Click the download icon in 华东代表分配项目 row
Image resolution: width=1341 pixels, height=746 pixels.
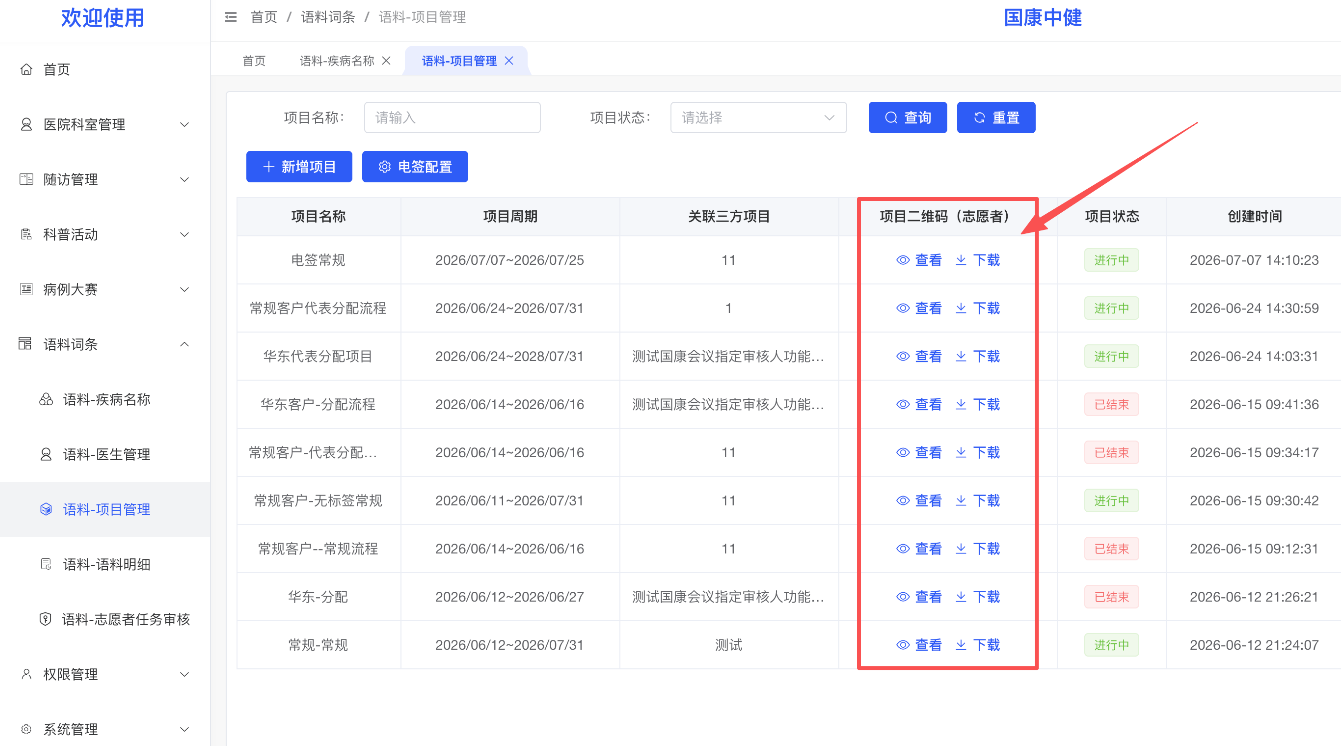pos(961,356)
